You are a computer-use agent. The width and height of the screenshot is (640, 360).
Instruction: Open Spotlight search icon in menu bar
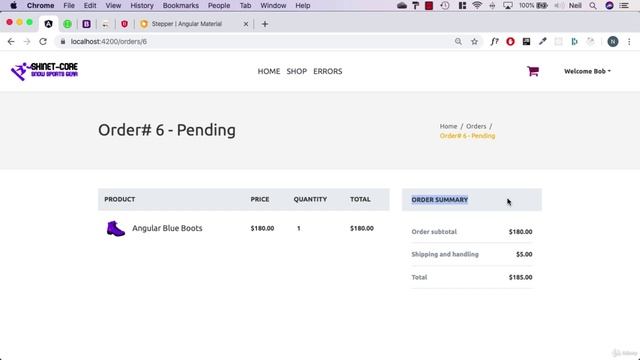593,5
